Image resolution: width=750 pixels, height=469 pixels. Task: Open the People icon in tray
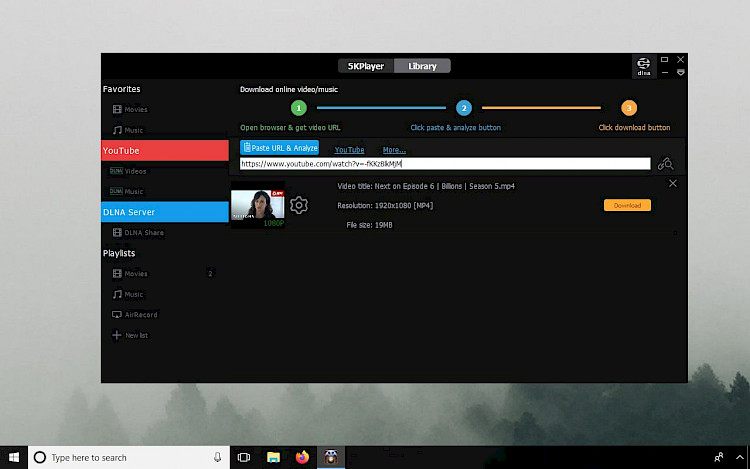[x=718, y=458]
